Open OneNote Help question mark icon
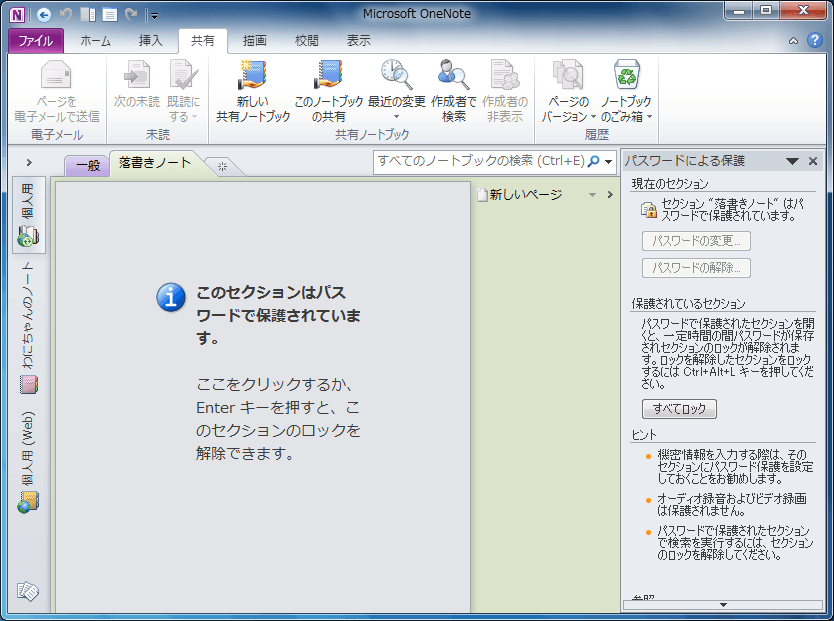Image resolution: width=834 pixels, height=621 pixels. (815, 40)
